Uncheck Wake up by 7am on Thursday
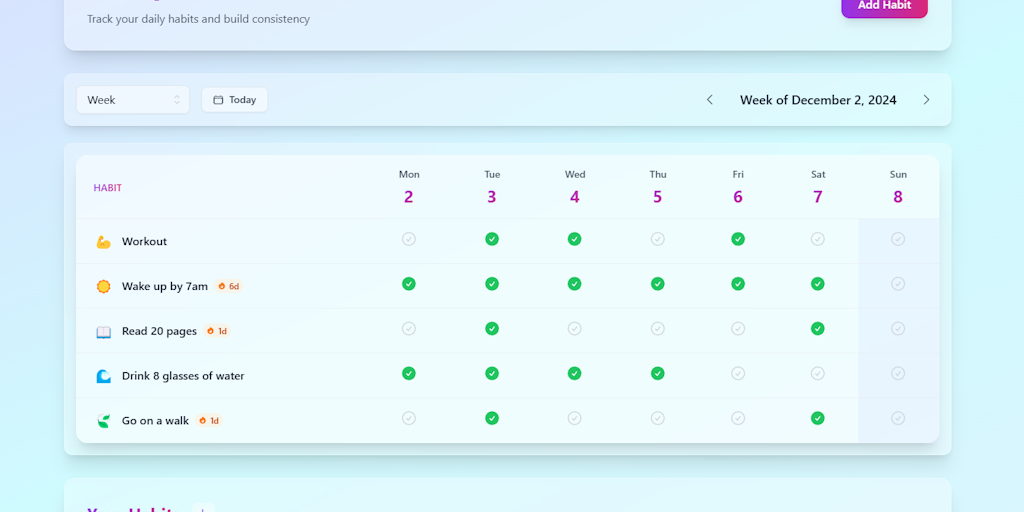The width and height of the screenshot is (1024, 512). pyautogui.click(x=658, y=283)
